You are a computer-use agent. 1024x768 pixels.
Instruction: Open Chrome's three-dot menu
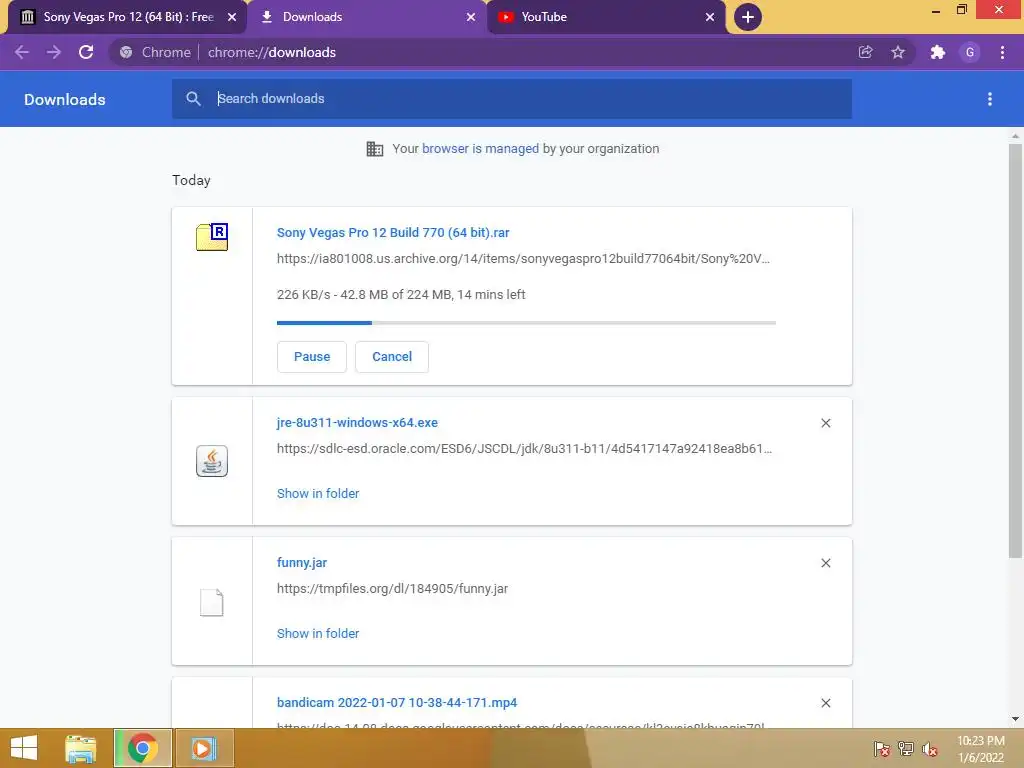1002,52
